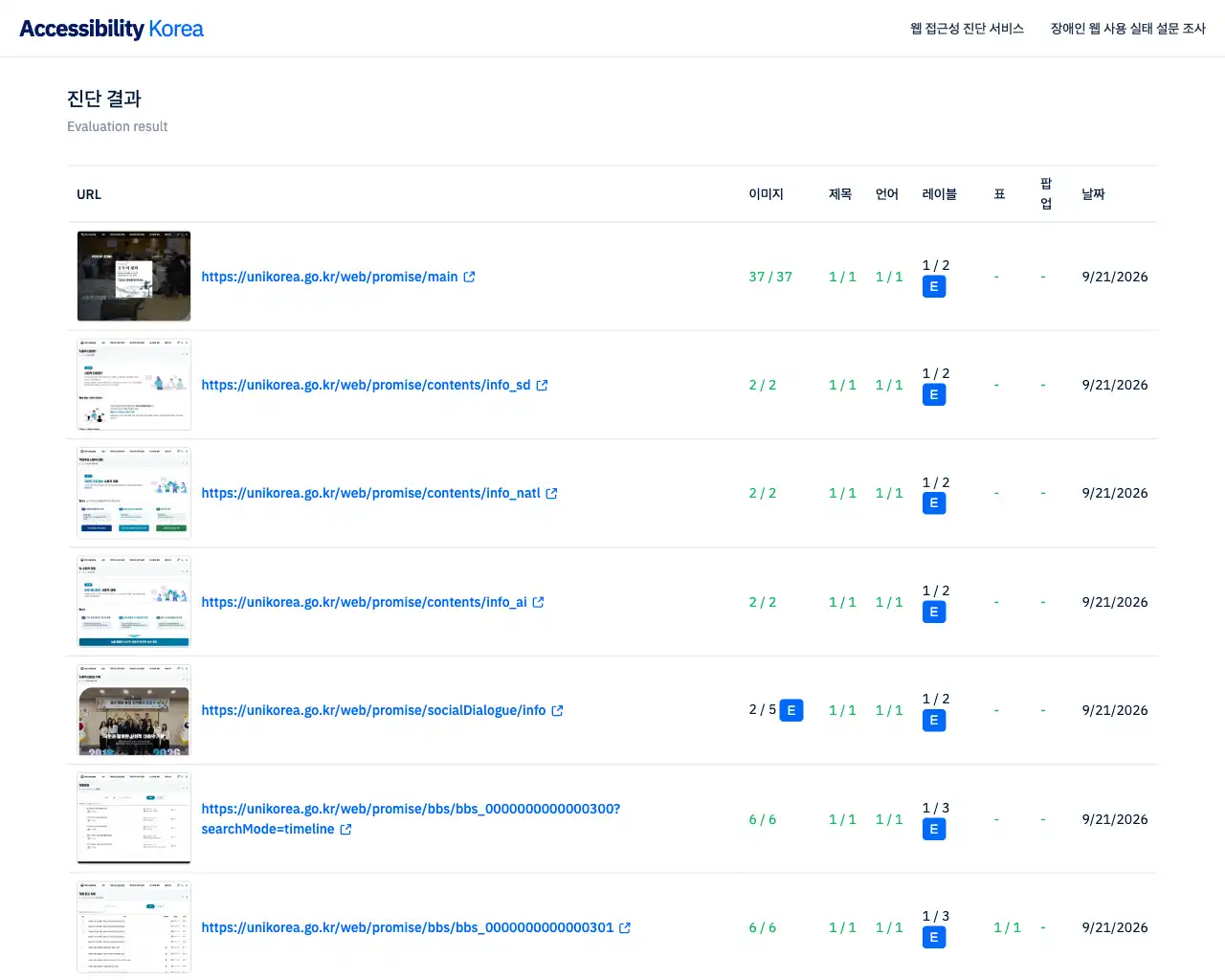Click the label E badge in info_natl row
This screenshot has width=1225, height=980.
pos(934,503)
